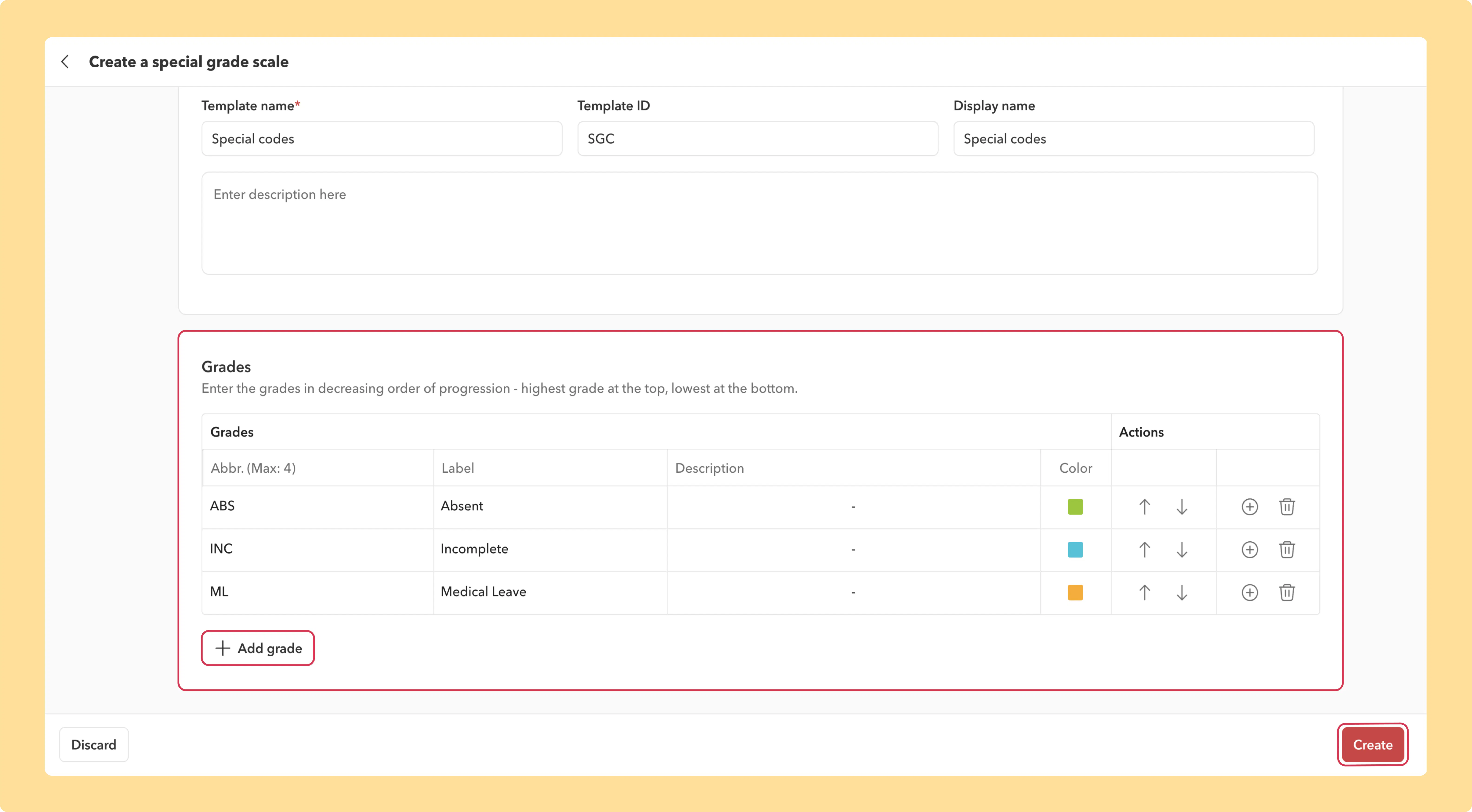The width and height of the screenshot is (1472, 812).
Task: Delete the Medical Leave grade row
Action: 1287,593
